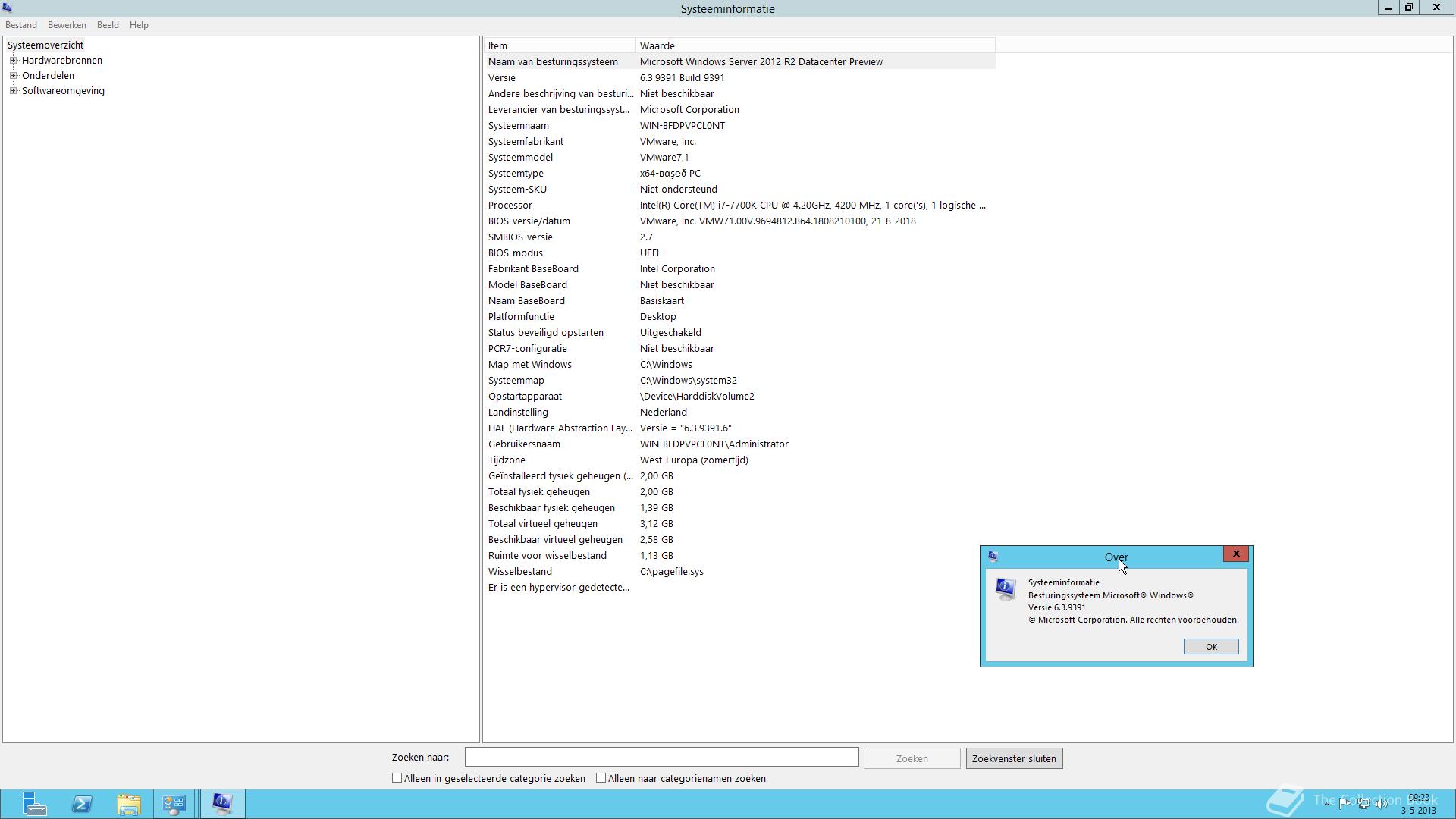Open the Beeld menu
The image size is (1456, 819).
(x=108, y=25)
